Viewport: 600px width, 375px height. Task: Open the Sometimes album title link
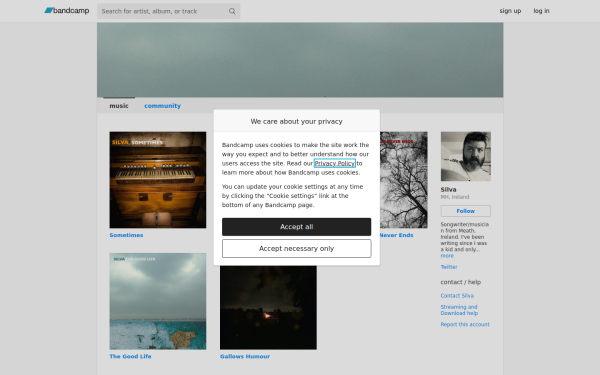click(x=126, y=235)
